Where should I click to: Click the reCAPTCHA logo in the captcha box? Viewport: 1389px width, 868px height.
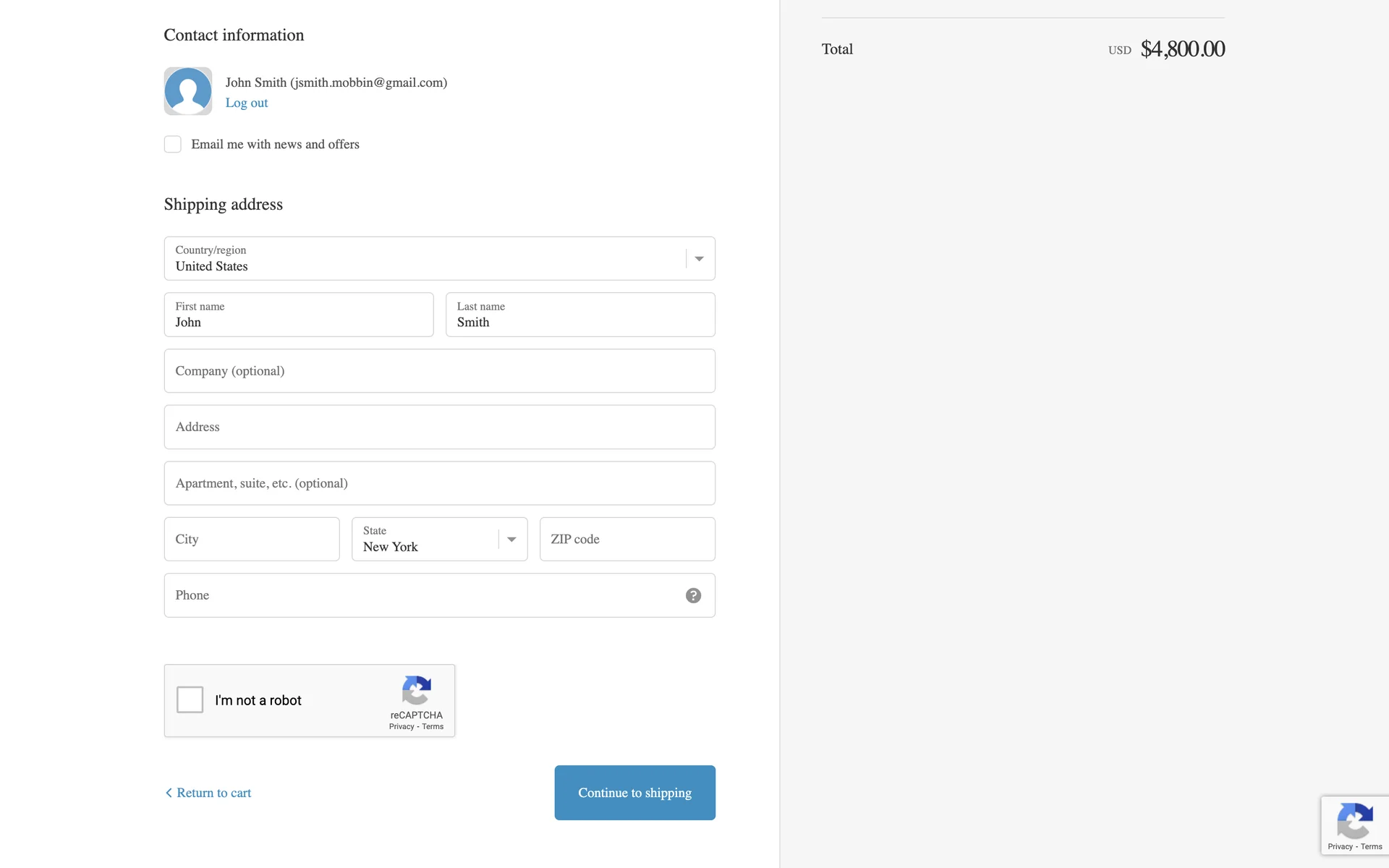point(417,690)
